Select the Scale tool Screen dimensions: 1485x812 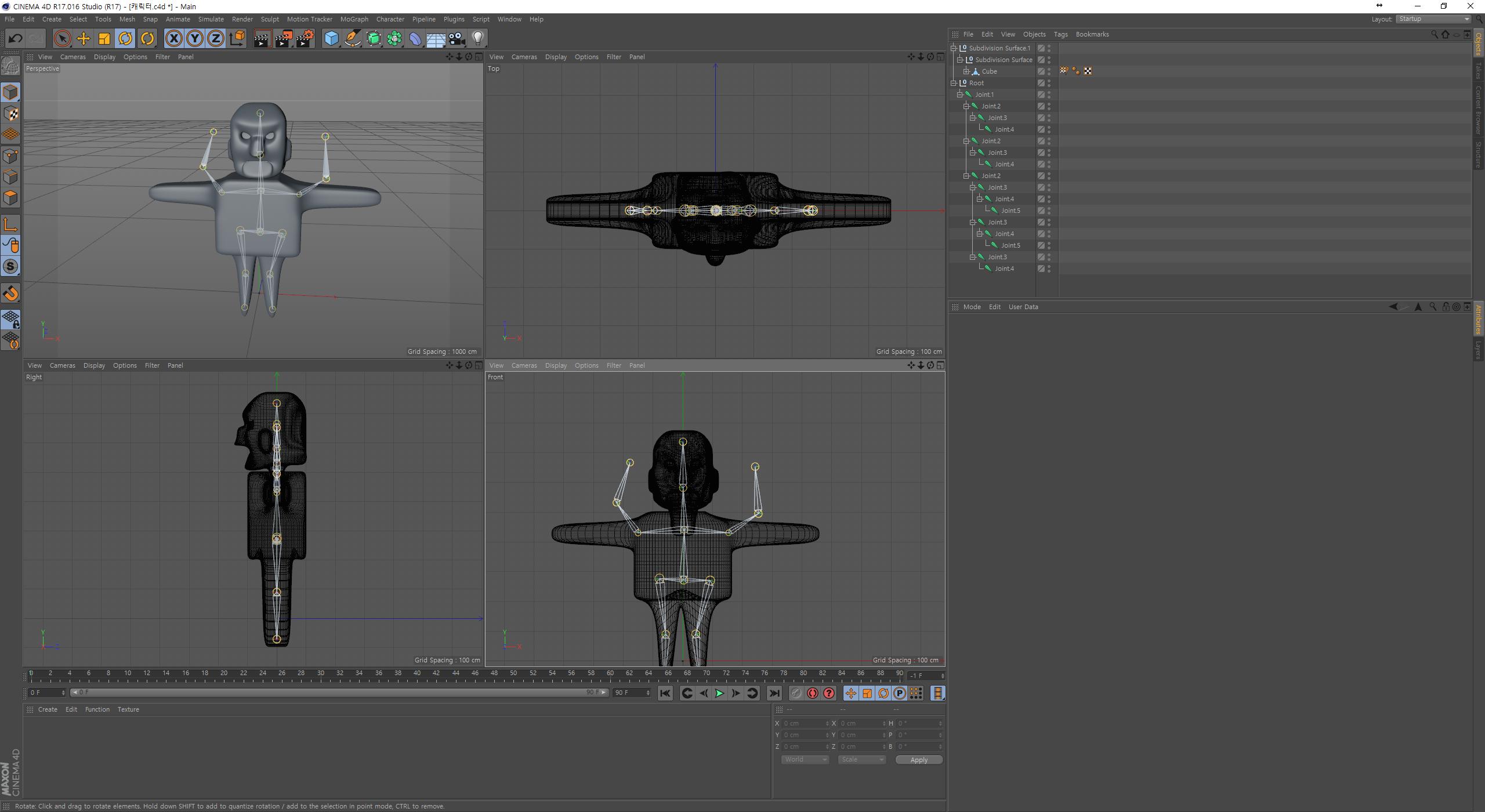pyautogui.click(x=104, y=39)
